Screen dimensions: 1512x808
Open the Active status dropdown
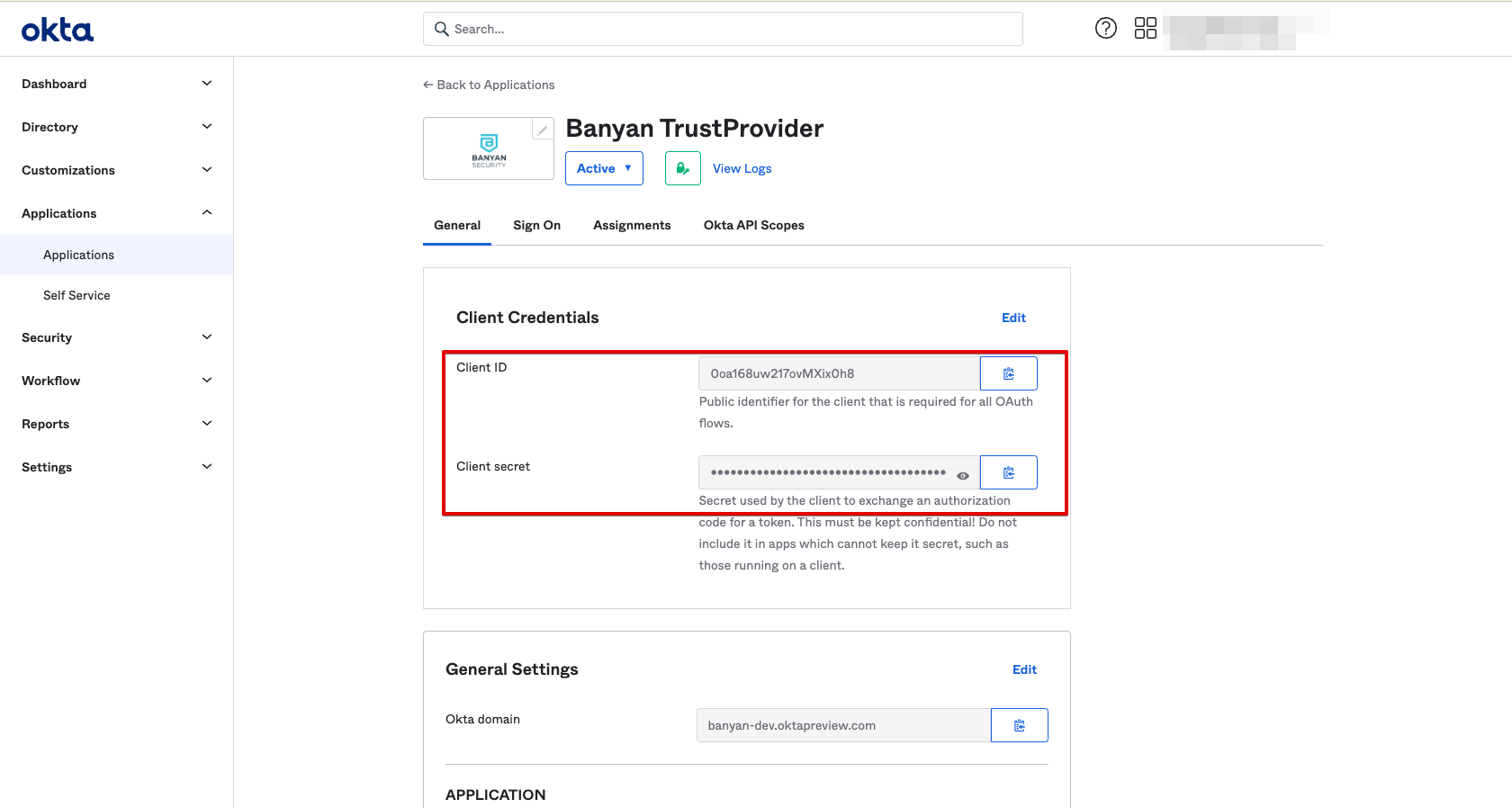[604, 168]
